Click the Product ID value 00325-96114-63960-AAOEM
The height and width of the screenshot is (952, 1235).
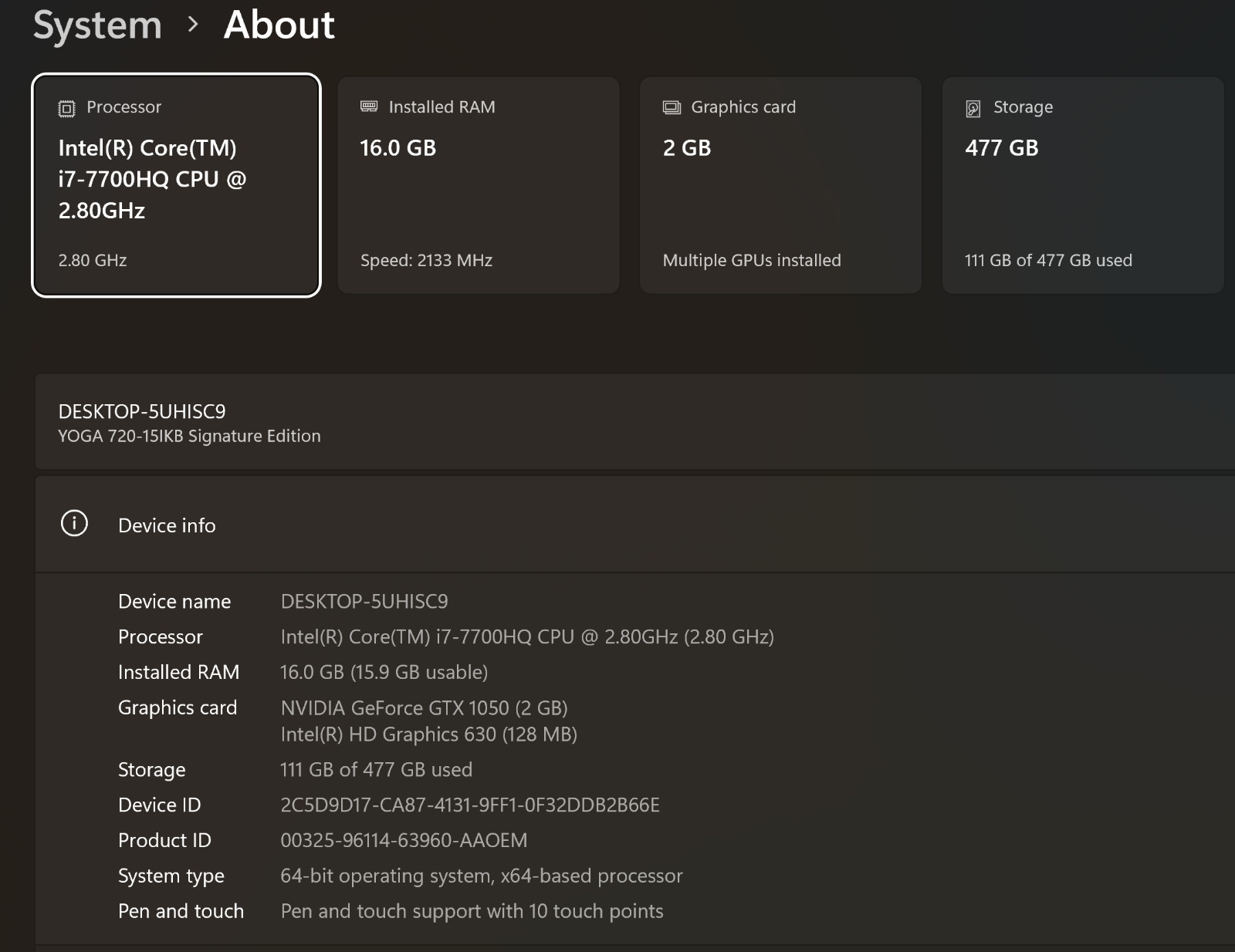click(404, 840)
